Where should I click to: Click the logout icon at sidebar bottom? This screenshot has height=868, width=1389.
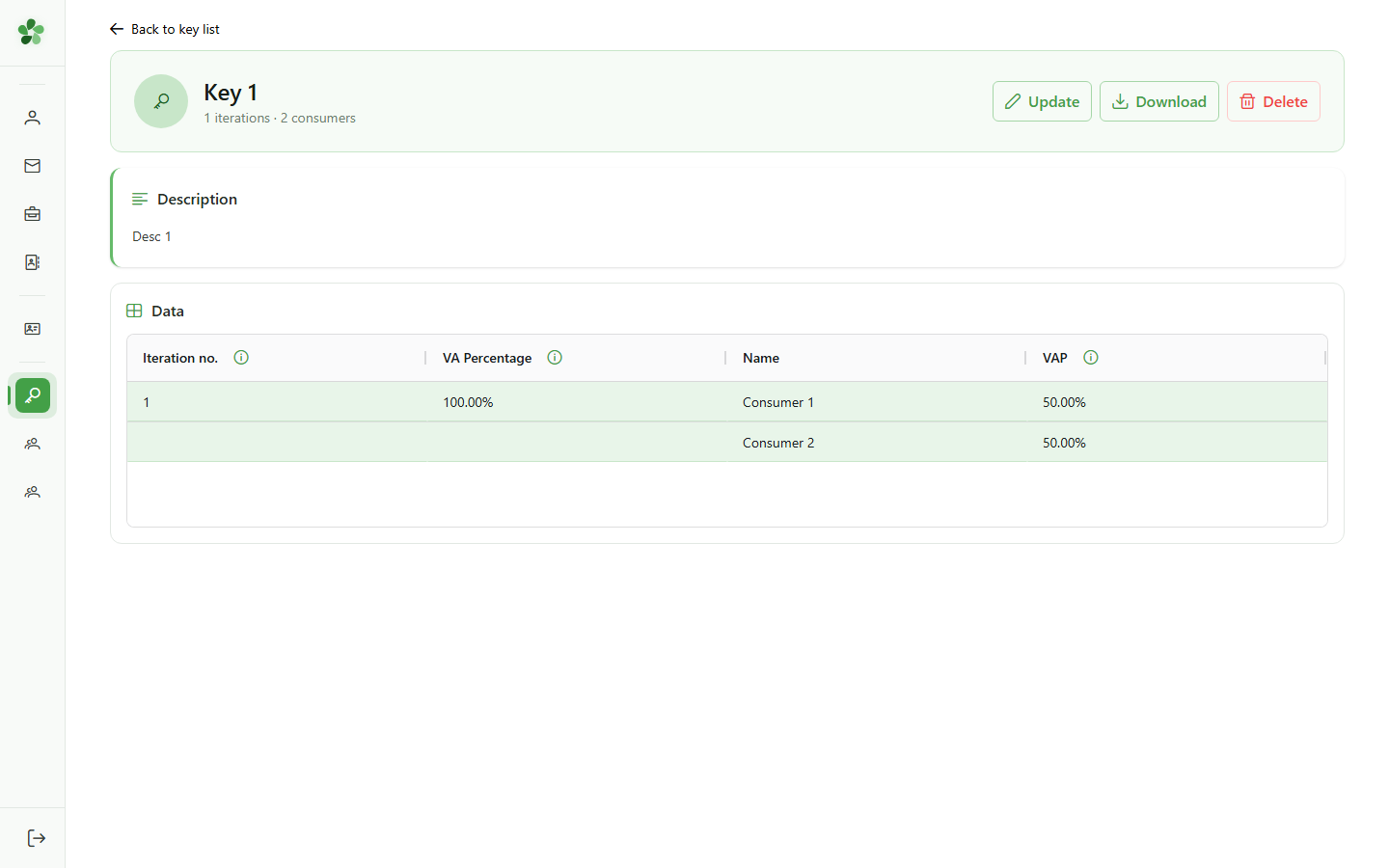point(37,838)
